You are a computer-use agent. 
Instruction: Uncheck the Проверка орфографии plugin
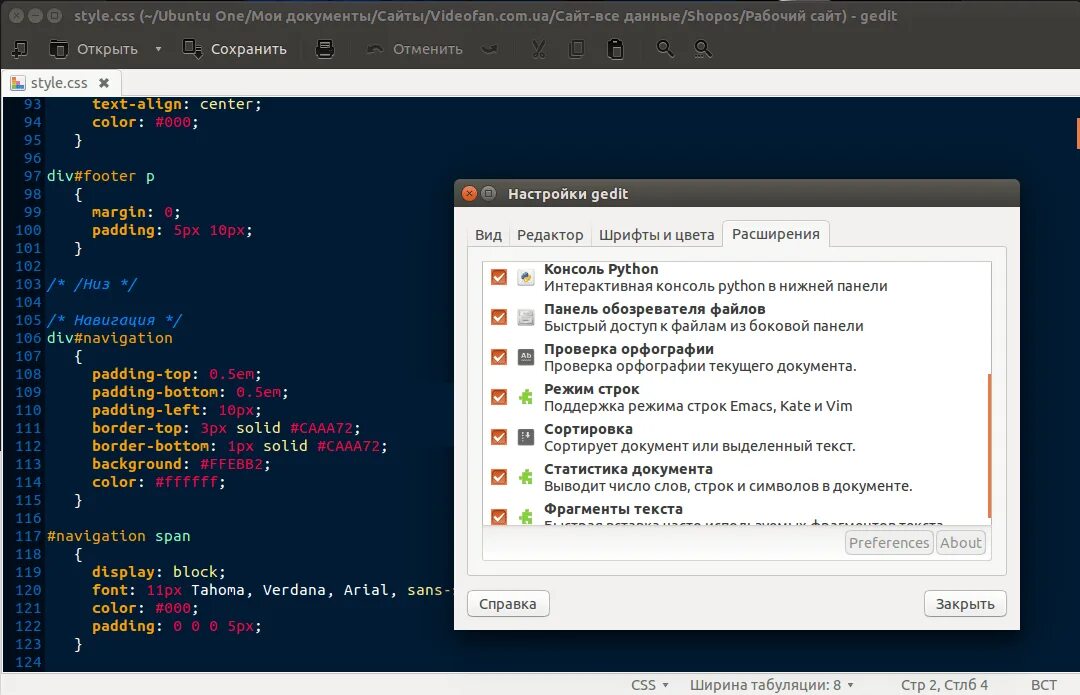[498, 356]
